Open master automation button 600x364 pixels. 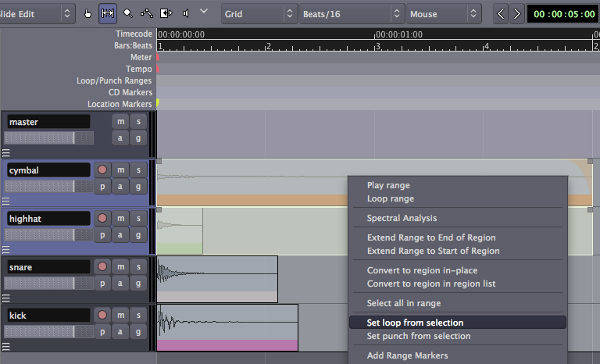(x=121, y=138)
